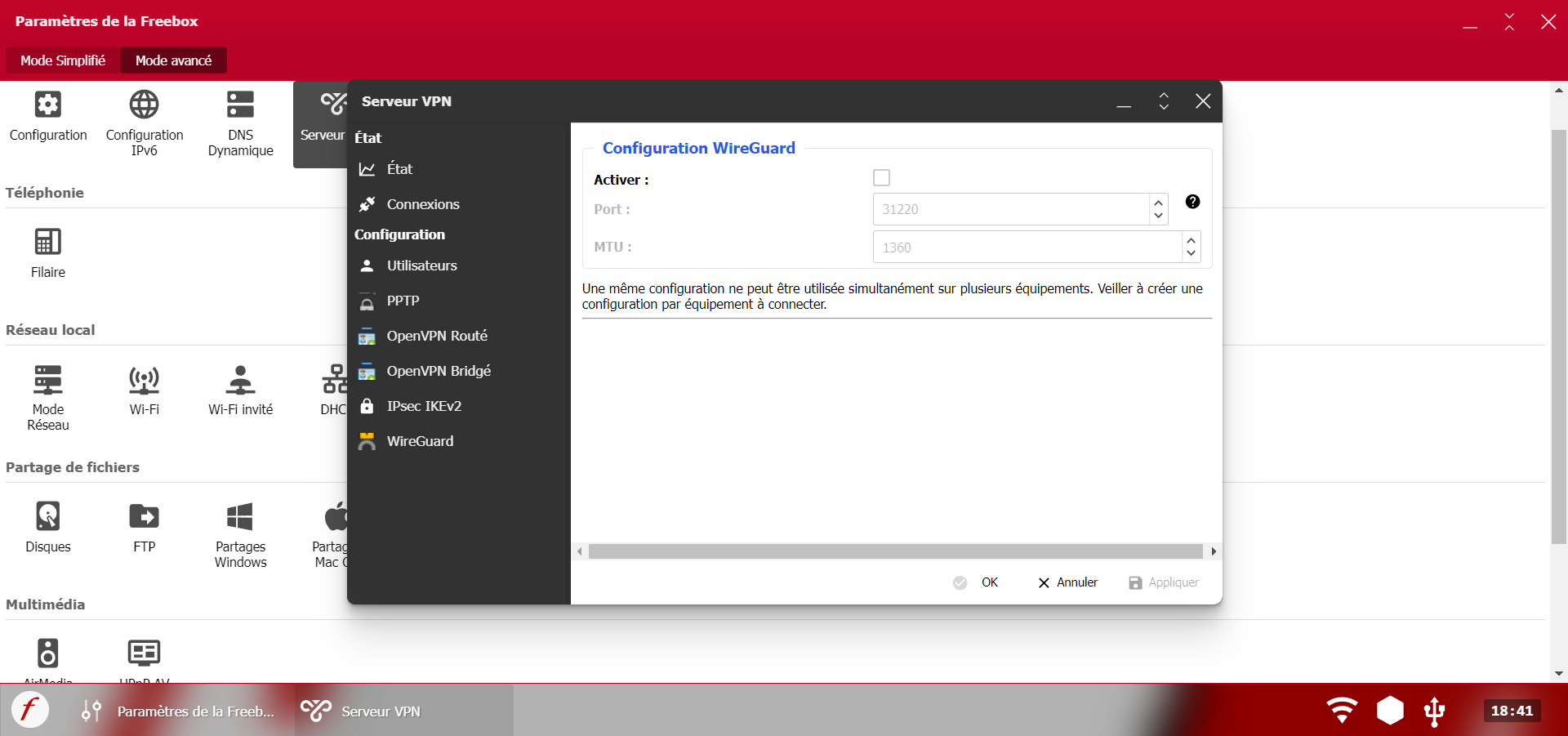Click right arrow of horizontal scrollbar
This screenshot has width=1568, height=736.
point(1214,551)
